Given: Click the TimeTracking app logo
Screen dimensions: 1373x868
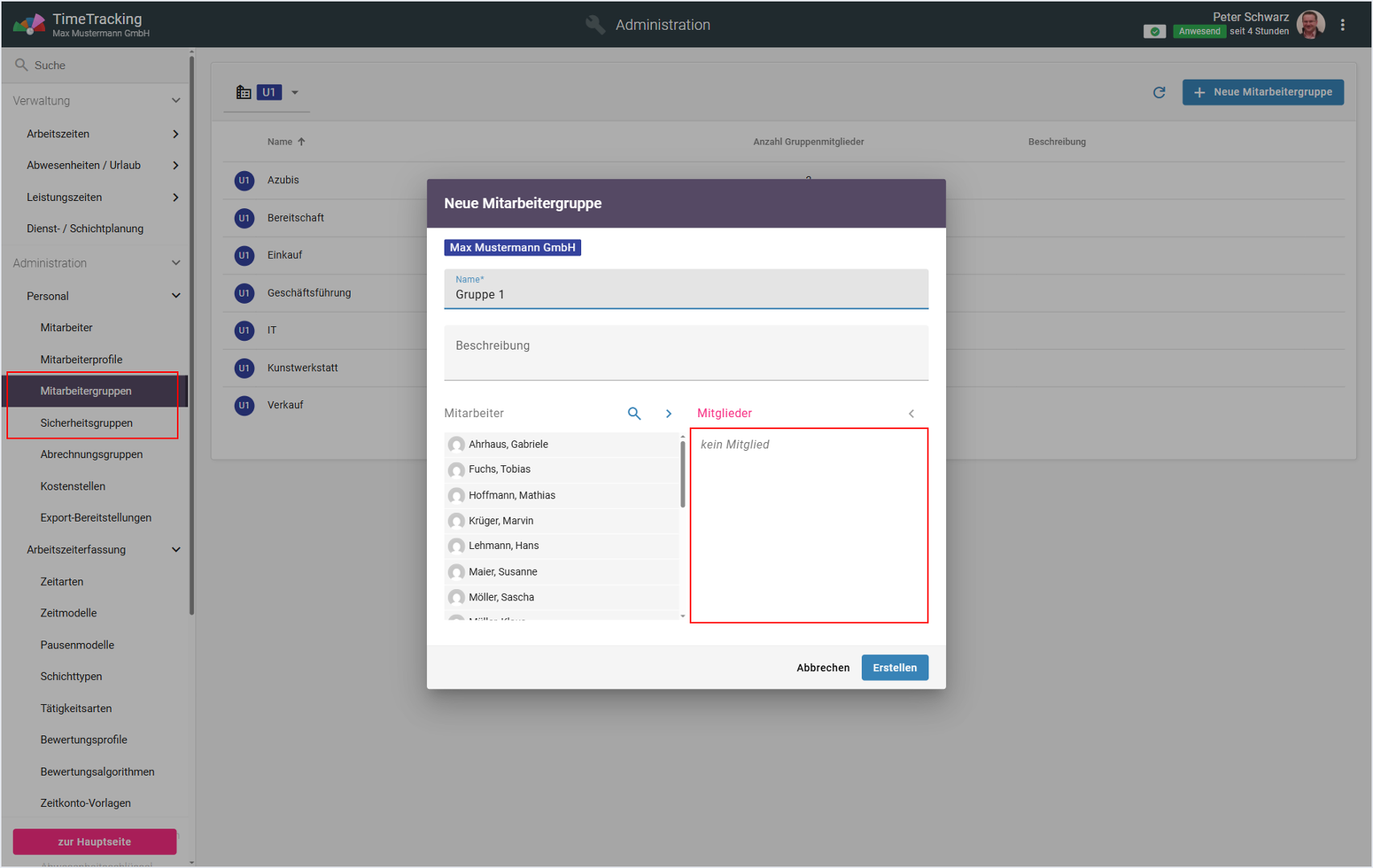Looking at the screenshot, I should [28, 24].
